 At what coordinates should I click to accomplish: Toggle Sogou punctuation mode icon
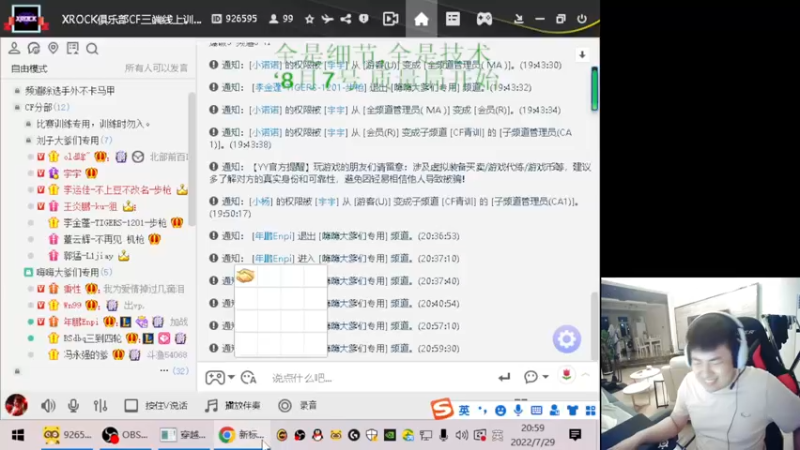click(x=482, y=410)
